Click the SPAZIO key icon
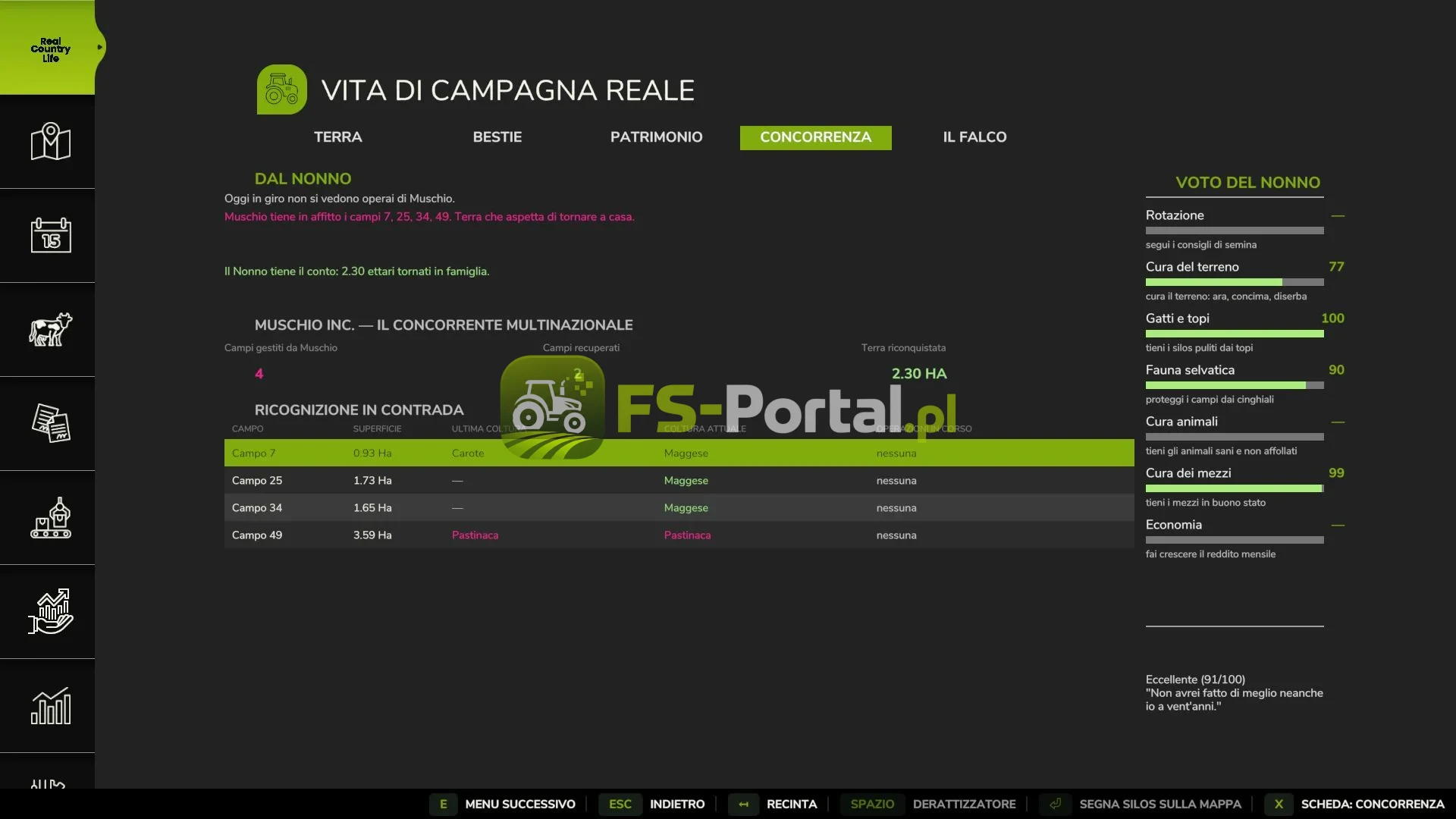Viewport: 1456px width, 819px height. [872, 804]
